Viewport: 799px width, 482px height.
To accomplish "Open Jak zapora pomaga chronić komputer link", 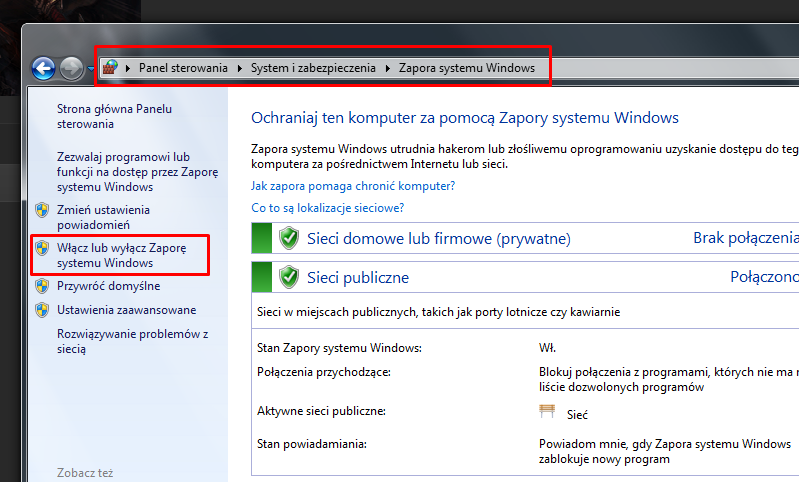I will tap(353, 186).
